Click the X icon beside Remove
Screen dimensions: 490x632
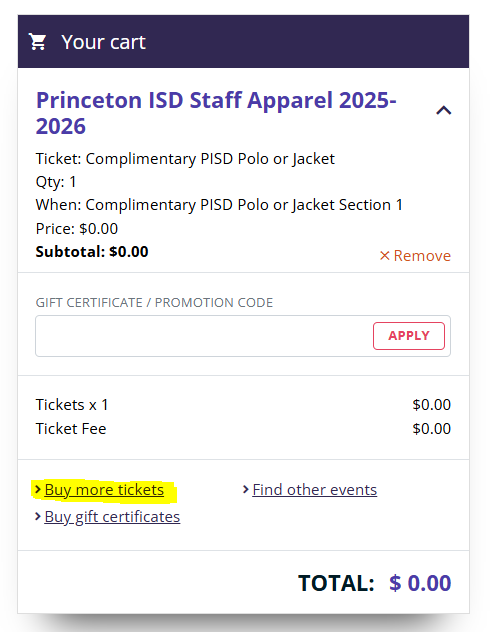tap(384, 256)
